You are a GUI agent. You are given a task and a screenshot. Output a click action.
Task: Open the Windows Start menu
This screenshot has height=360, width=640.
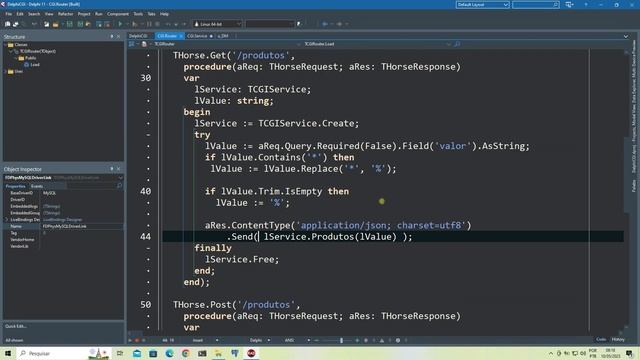tap(8, 353)
